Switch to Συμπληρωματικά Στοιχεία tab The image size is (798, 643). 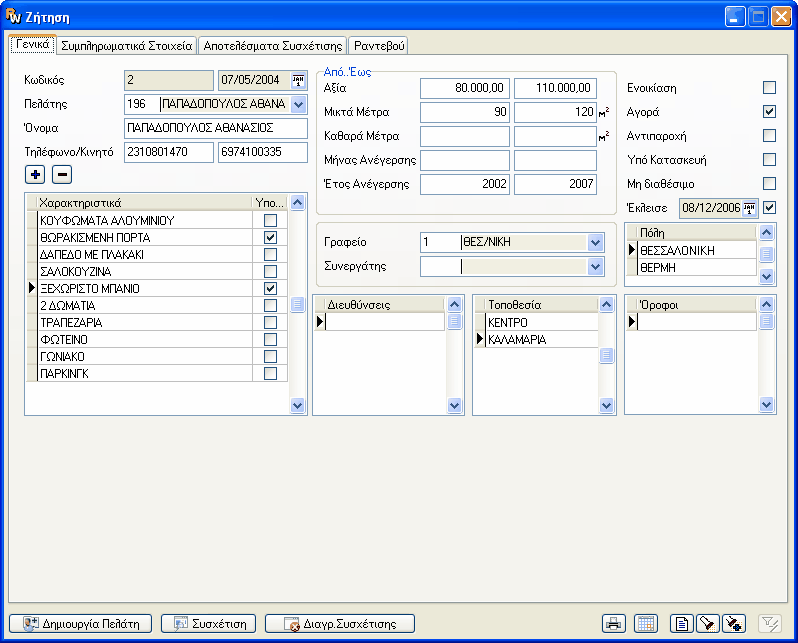tap(127, 46)
